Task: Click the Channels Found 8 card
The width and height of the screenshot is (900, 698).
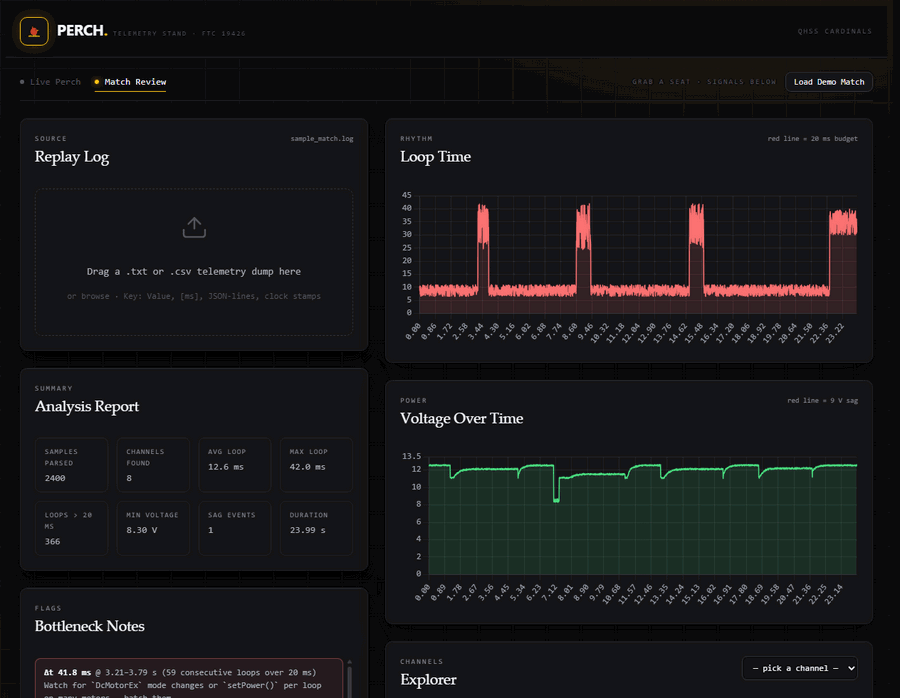Action: click(x=153, y=464)
